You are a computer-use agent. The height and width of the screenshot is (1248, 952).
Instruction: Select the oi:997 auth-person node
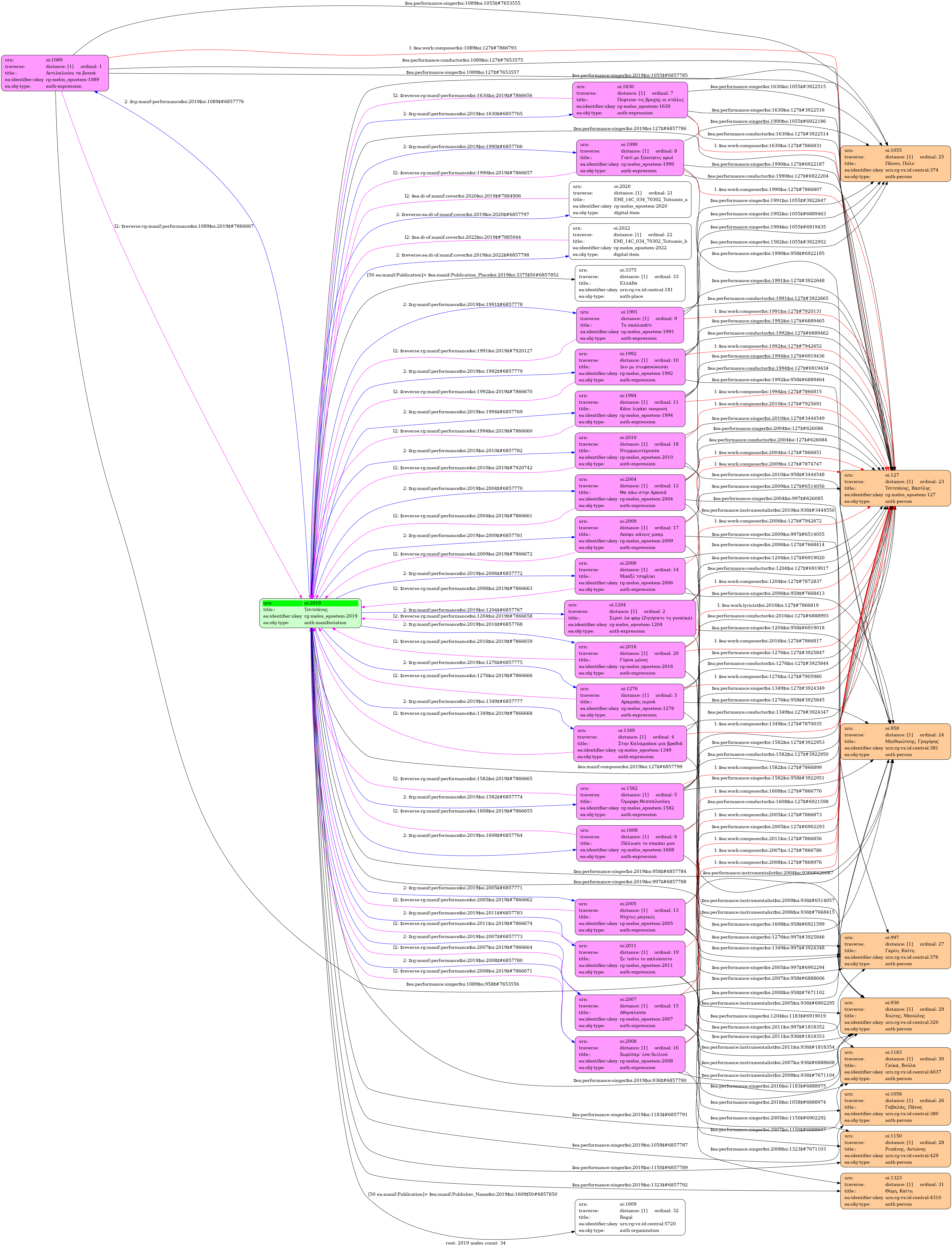point(895,950)
